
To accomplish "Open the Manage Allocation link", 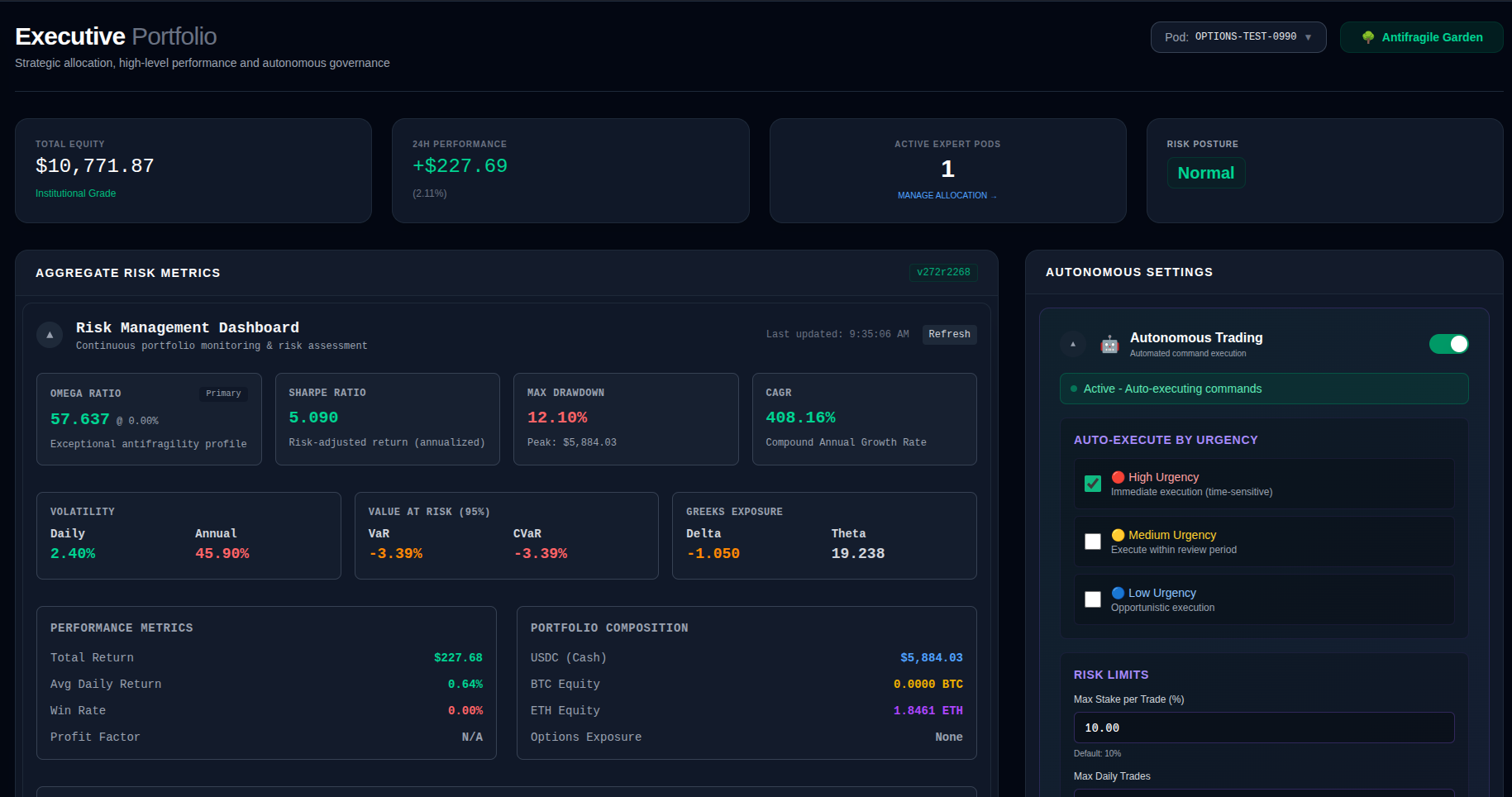I will click(x=947, y=196).
